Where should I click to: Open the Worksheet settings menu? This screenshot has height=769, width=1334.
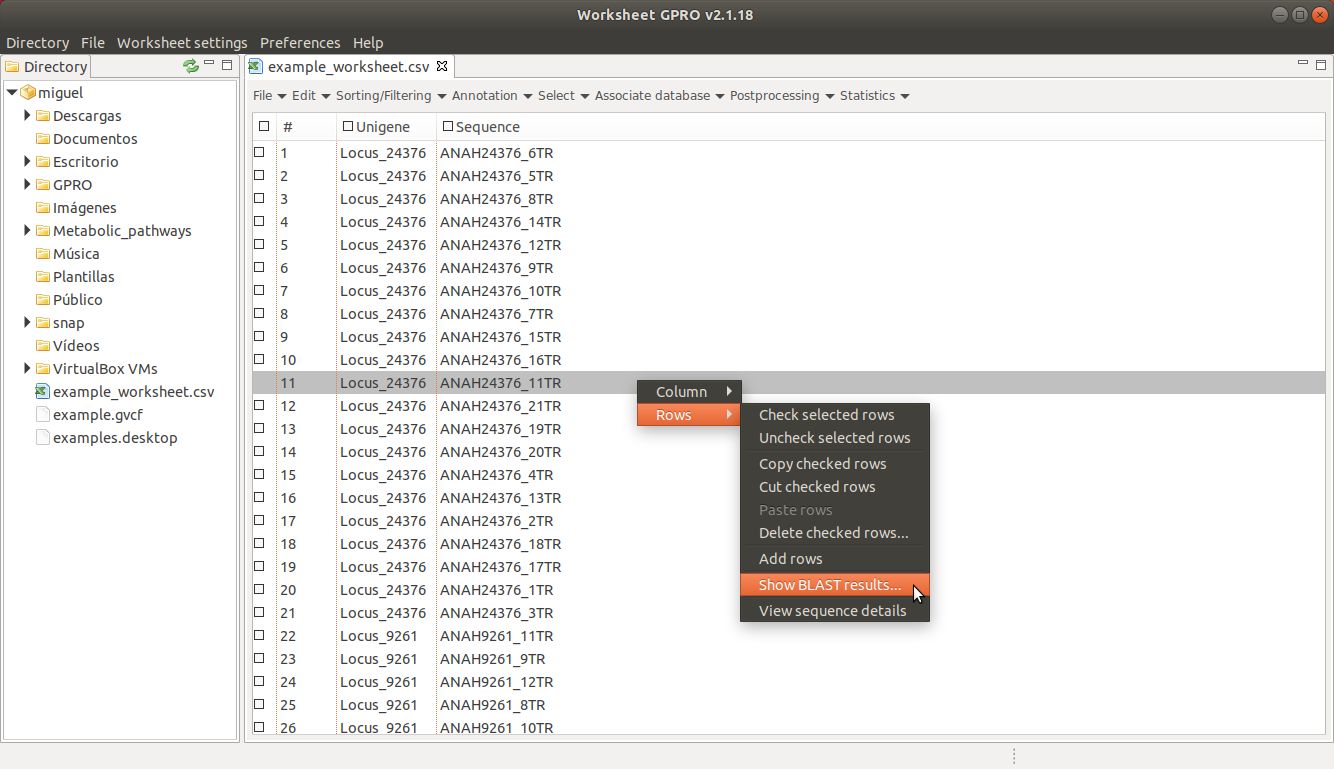pos(182,43)
